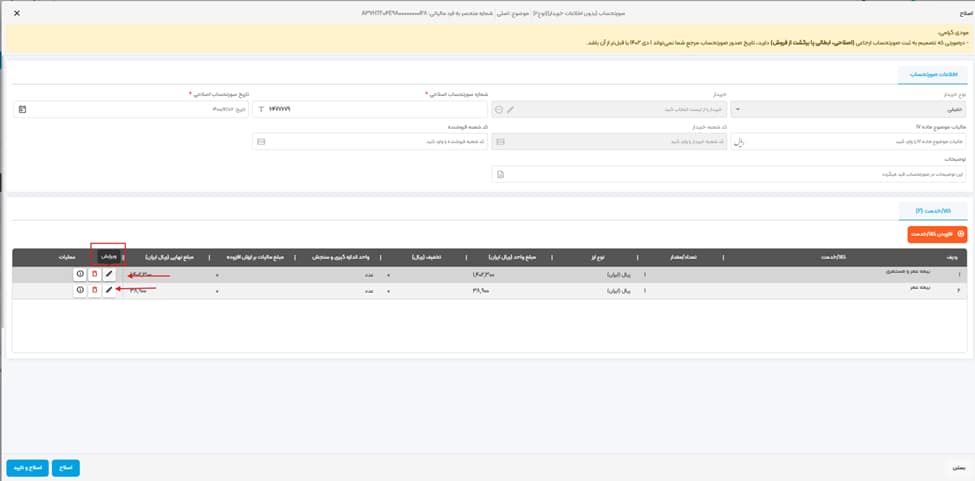Click the edit pencil in the second row
975x481 pixels.
pyautogui.click(x=109, y=290)
